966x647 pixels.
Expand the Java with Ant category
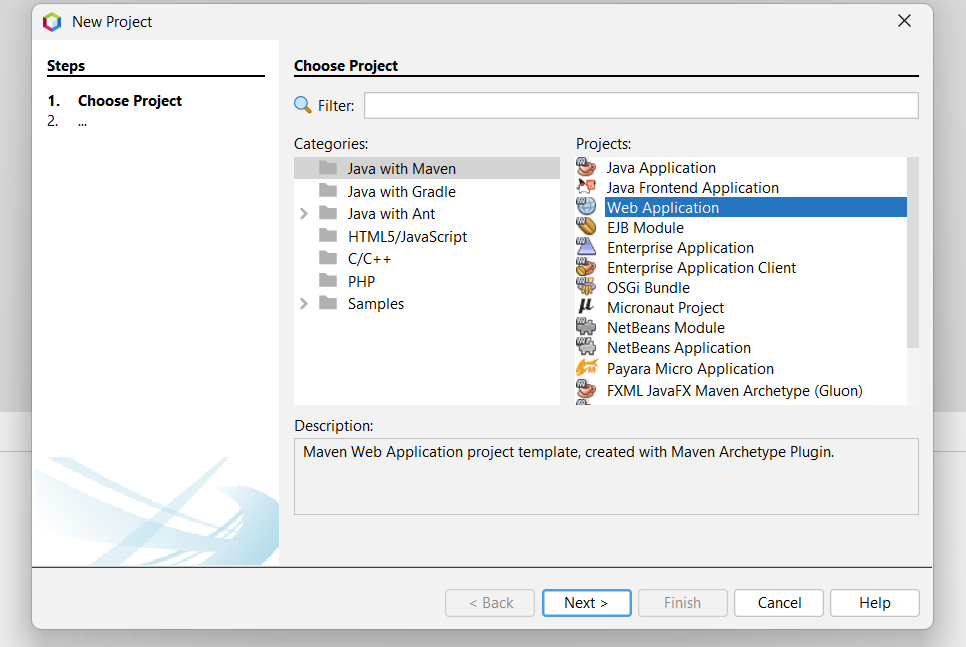(304, 214)
